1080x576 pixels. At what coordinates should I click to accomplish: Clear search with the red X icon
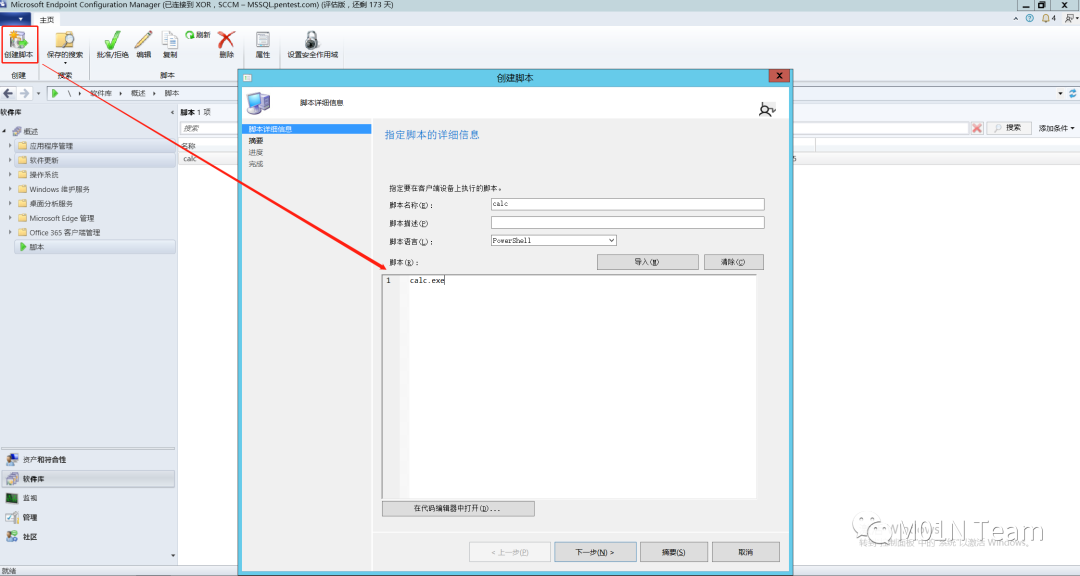point(977,128)
